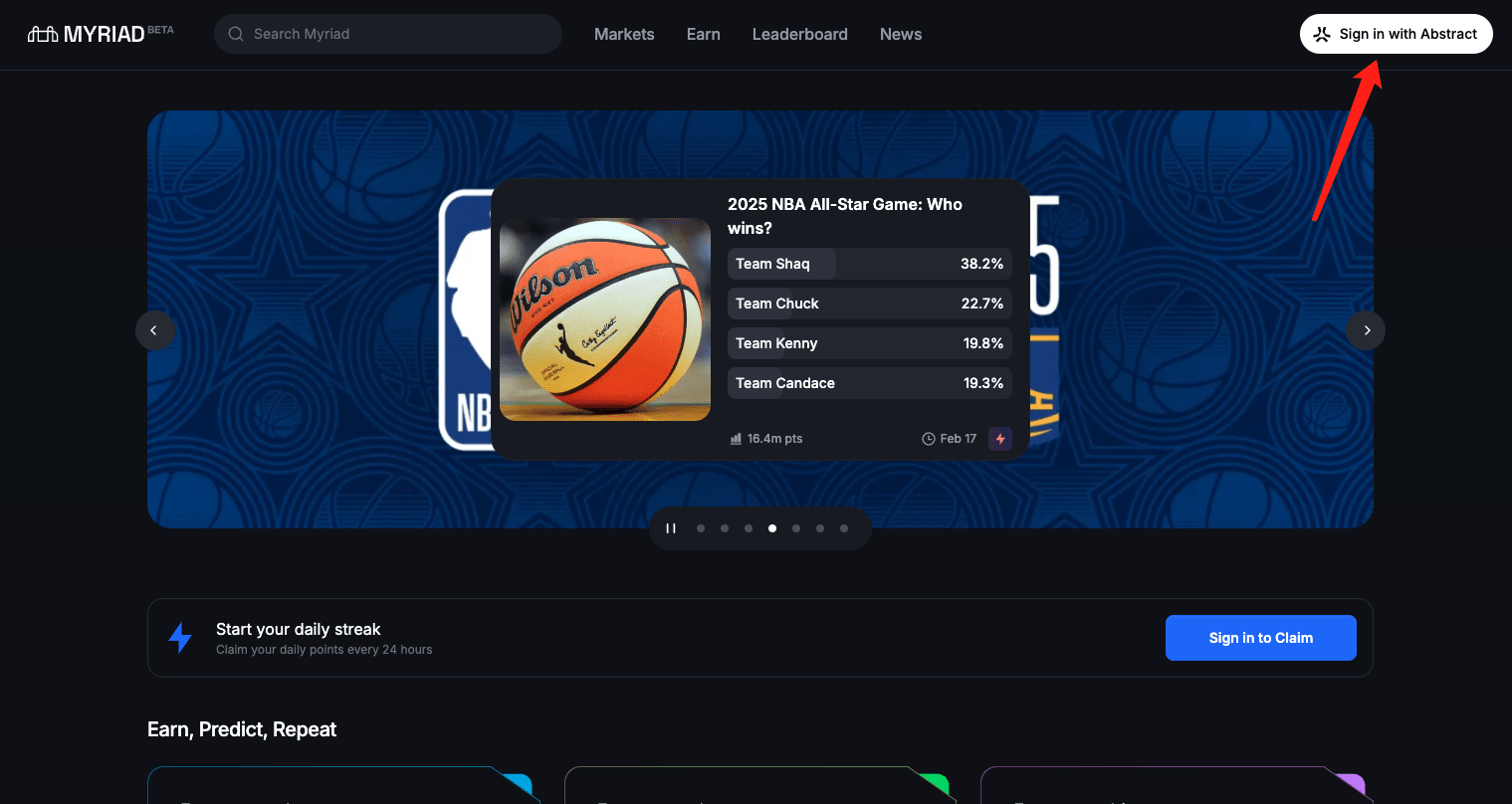Click the Abstract logo icon in sign-in button
Image resolution: width=1512 pixels, height=804 pixels.
click(x=1322, y=34)
